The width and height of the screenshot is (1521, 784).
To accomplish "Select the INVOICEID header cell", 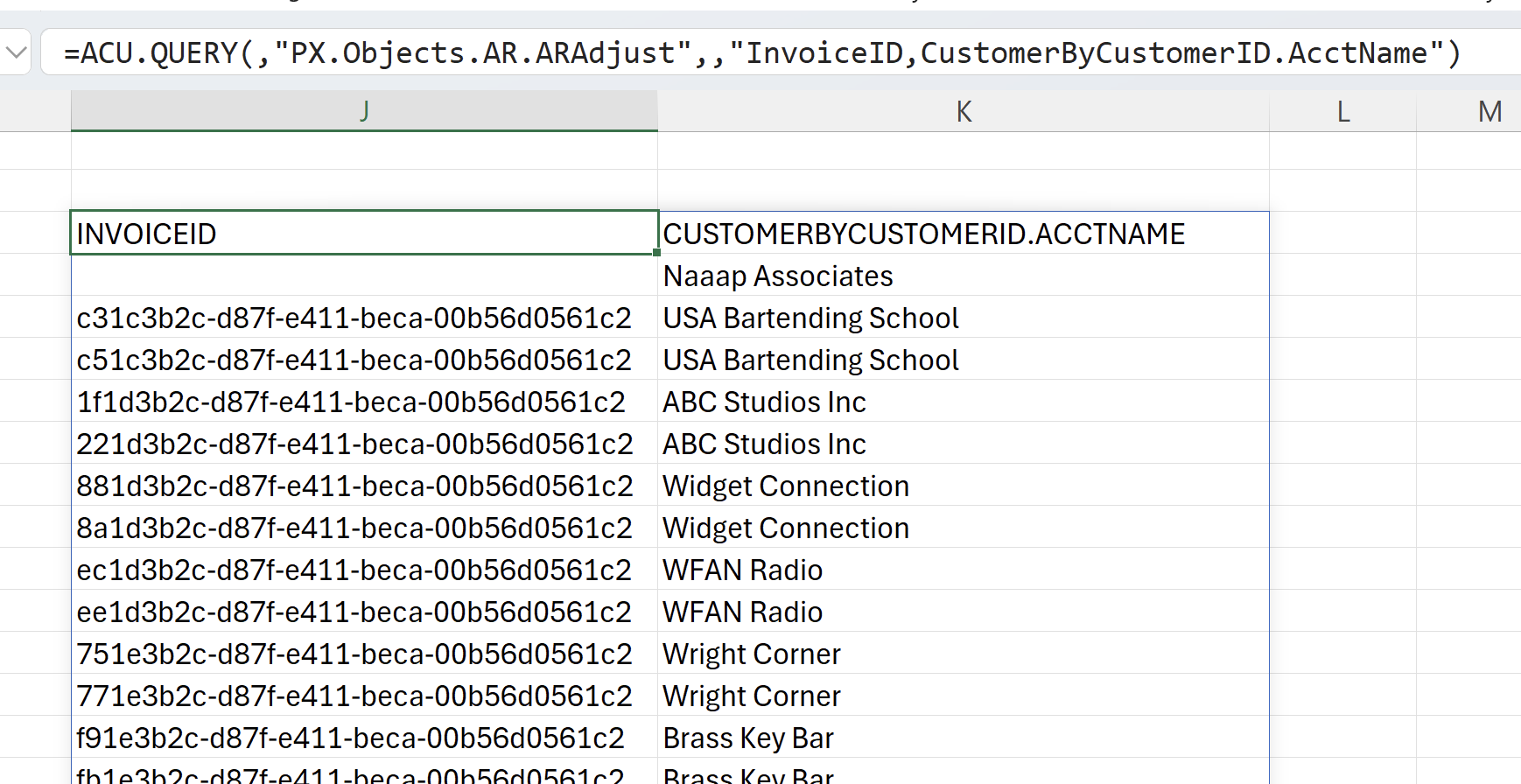I will pos(364,234).
